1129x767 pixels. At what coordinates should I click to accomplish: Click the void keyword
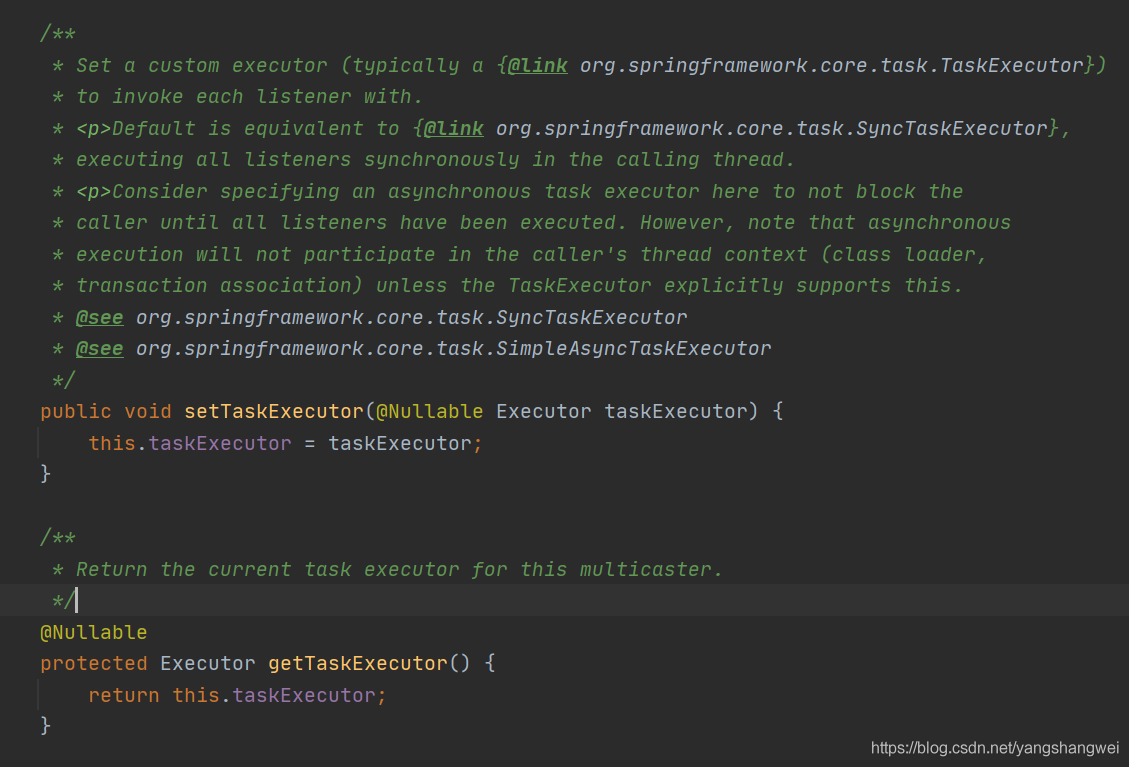pyautogui.click(x=148, y=412)
